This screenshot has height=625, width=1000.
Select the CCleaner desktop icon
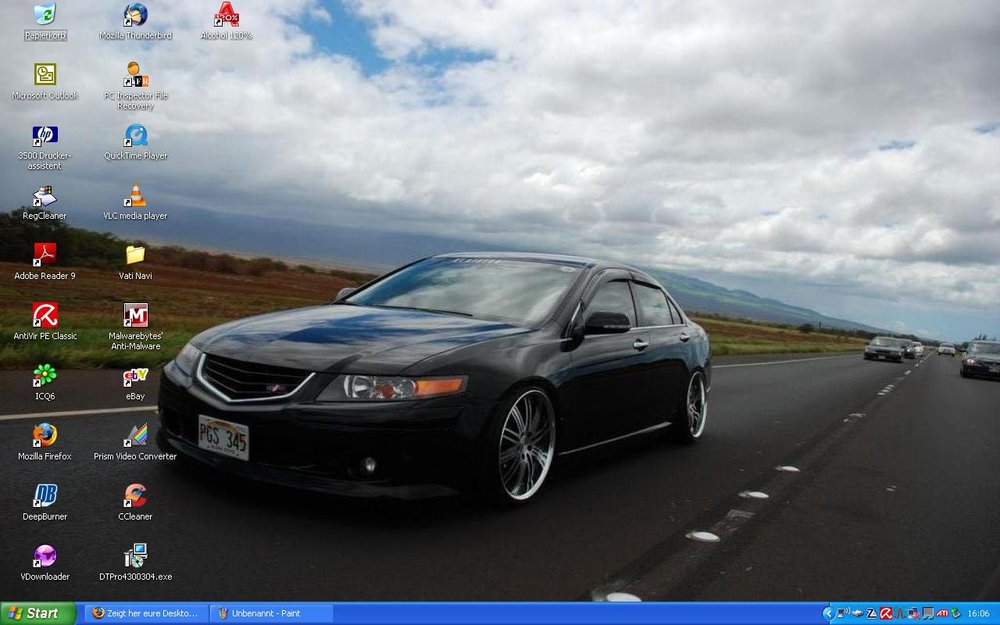[x=135, y=496]
